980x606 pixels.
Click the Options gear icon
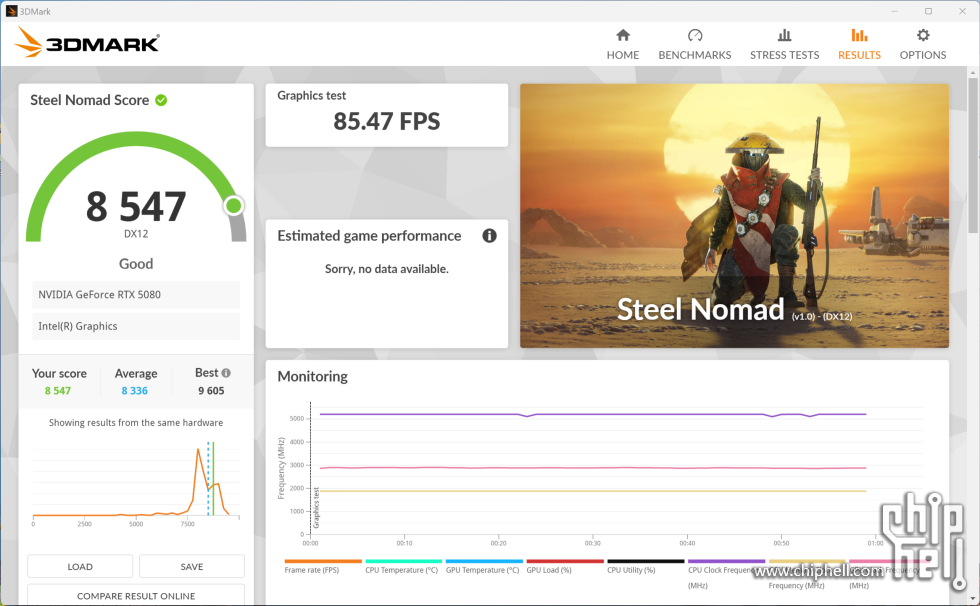(x=922, y=35)
